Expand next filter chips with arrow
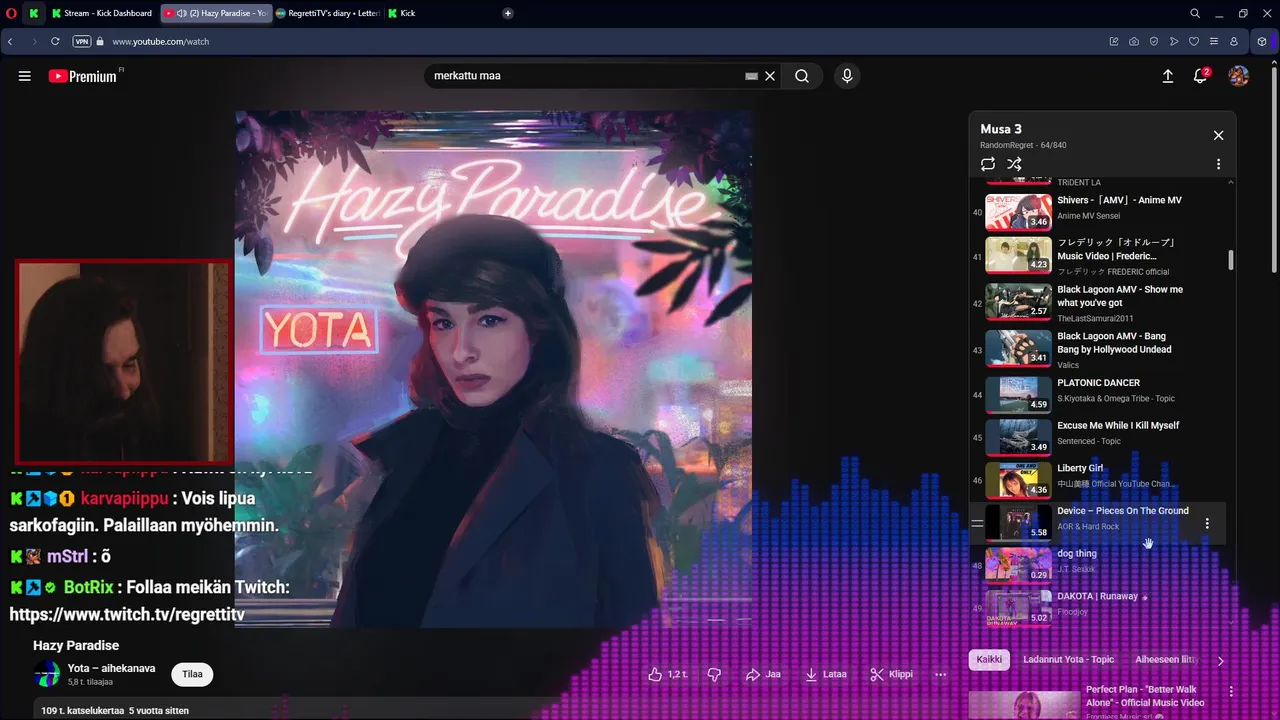This screenshot has height=720, width=1280. [x=1220, y=660]
